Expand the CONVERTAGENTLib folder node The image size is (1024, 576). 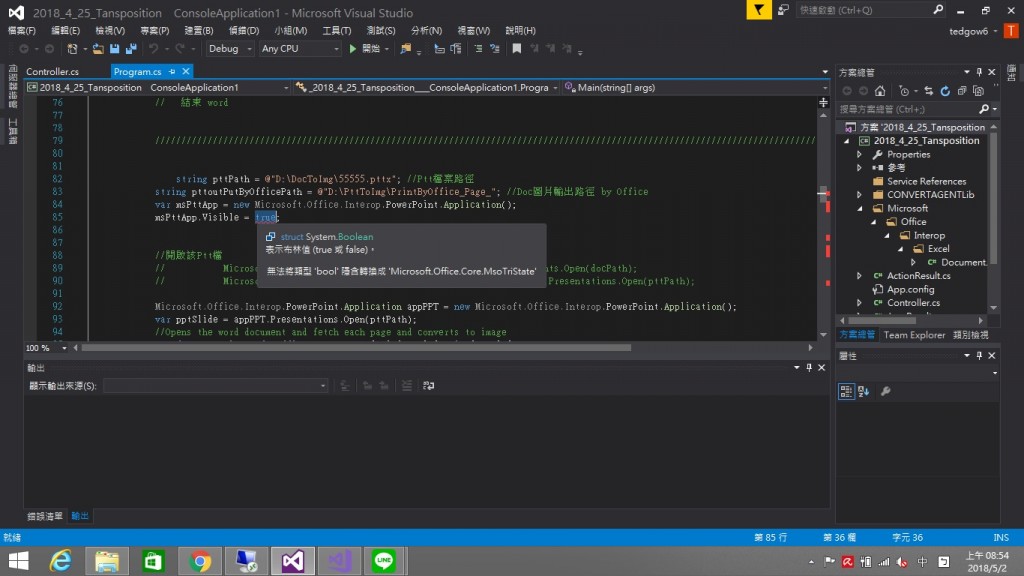(x=860, y=195)
